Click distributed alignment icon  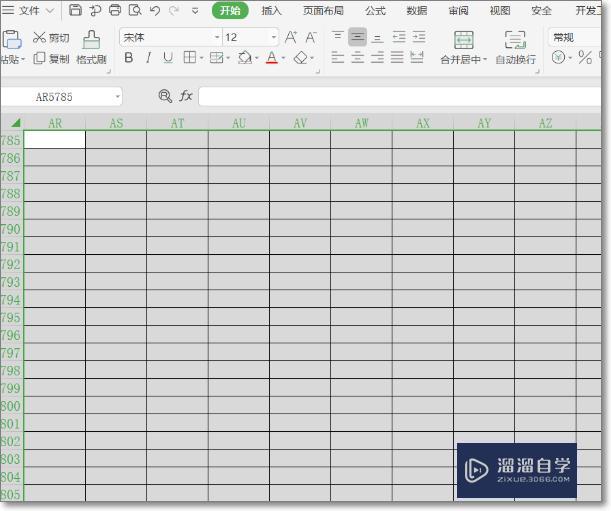tap(417, 58)
